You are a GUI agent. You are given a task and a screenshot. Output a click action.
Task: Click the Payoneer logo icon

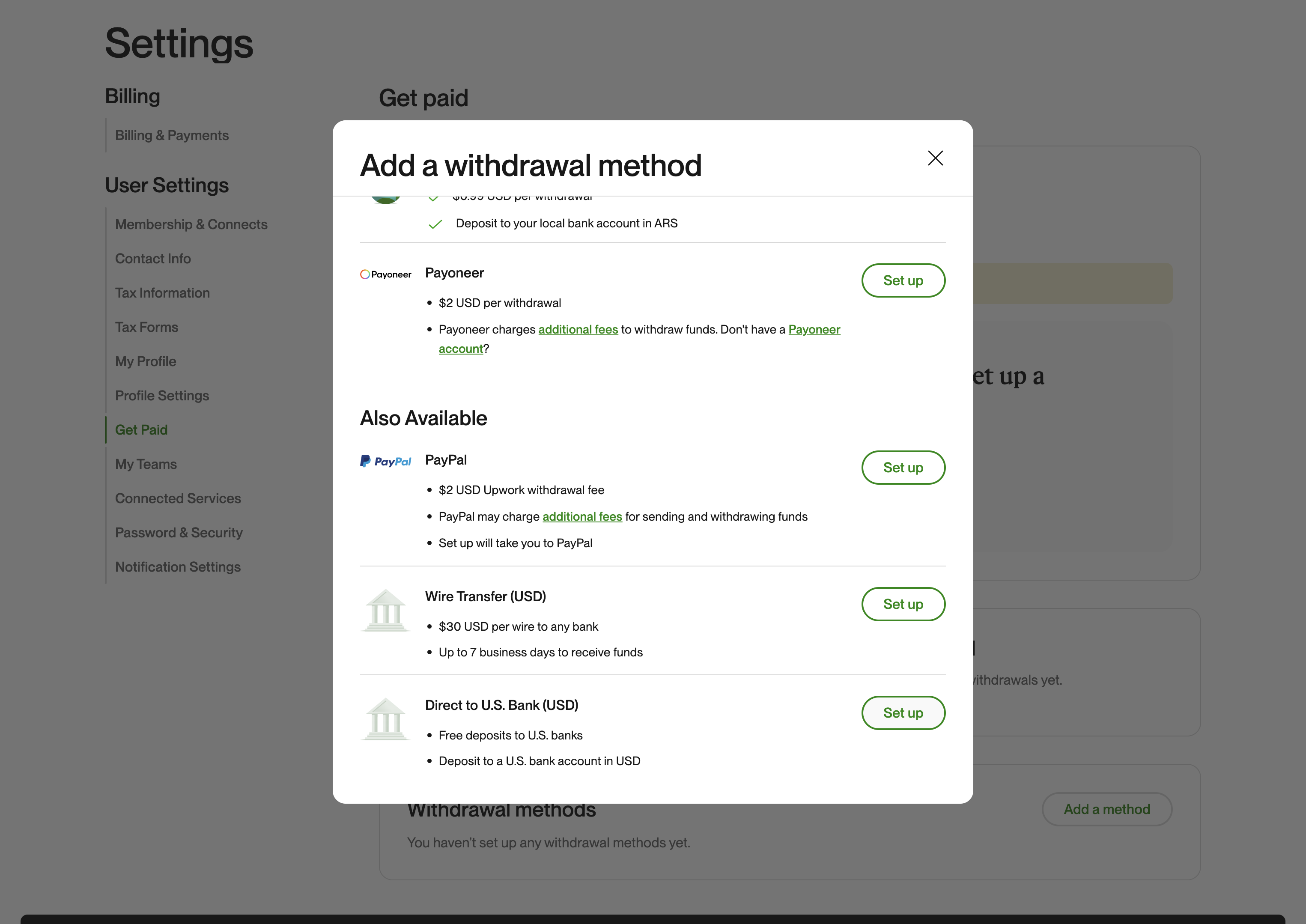pyautogui.click(x=385, y=274)
